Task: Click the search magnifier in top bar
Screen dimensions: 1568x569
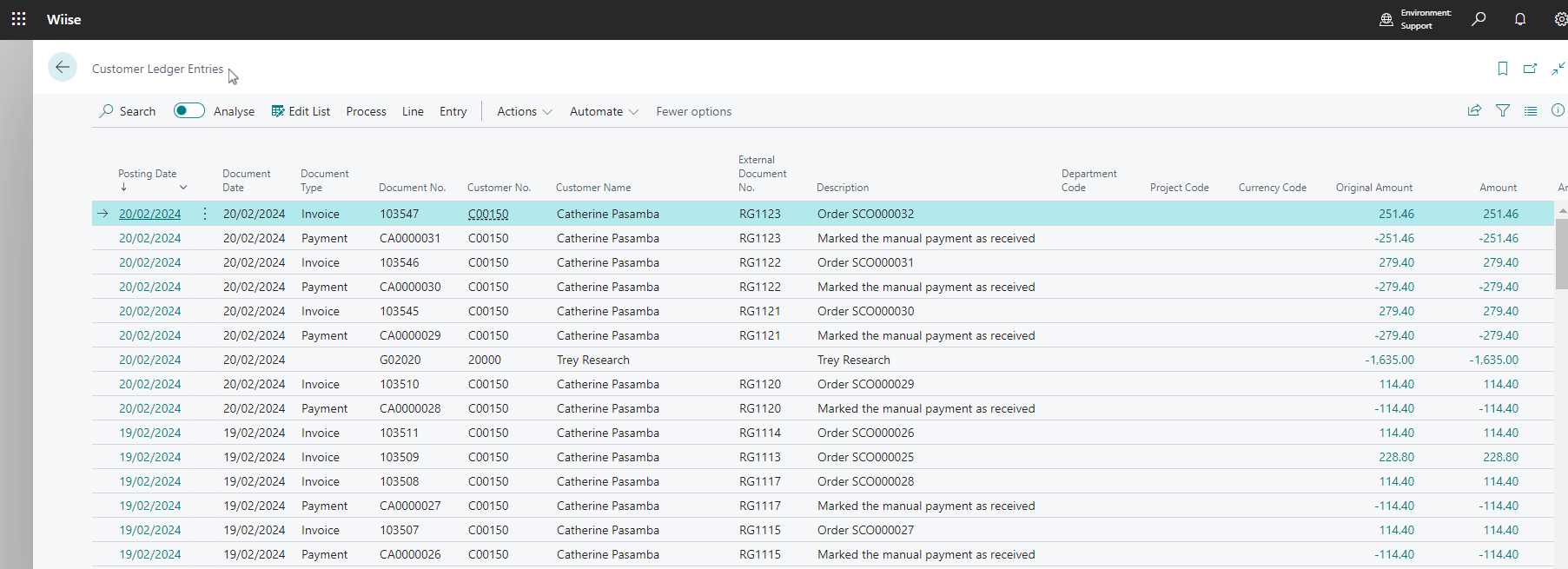Action: [x=1478, y=19]
